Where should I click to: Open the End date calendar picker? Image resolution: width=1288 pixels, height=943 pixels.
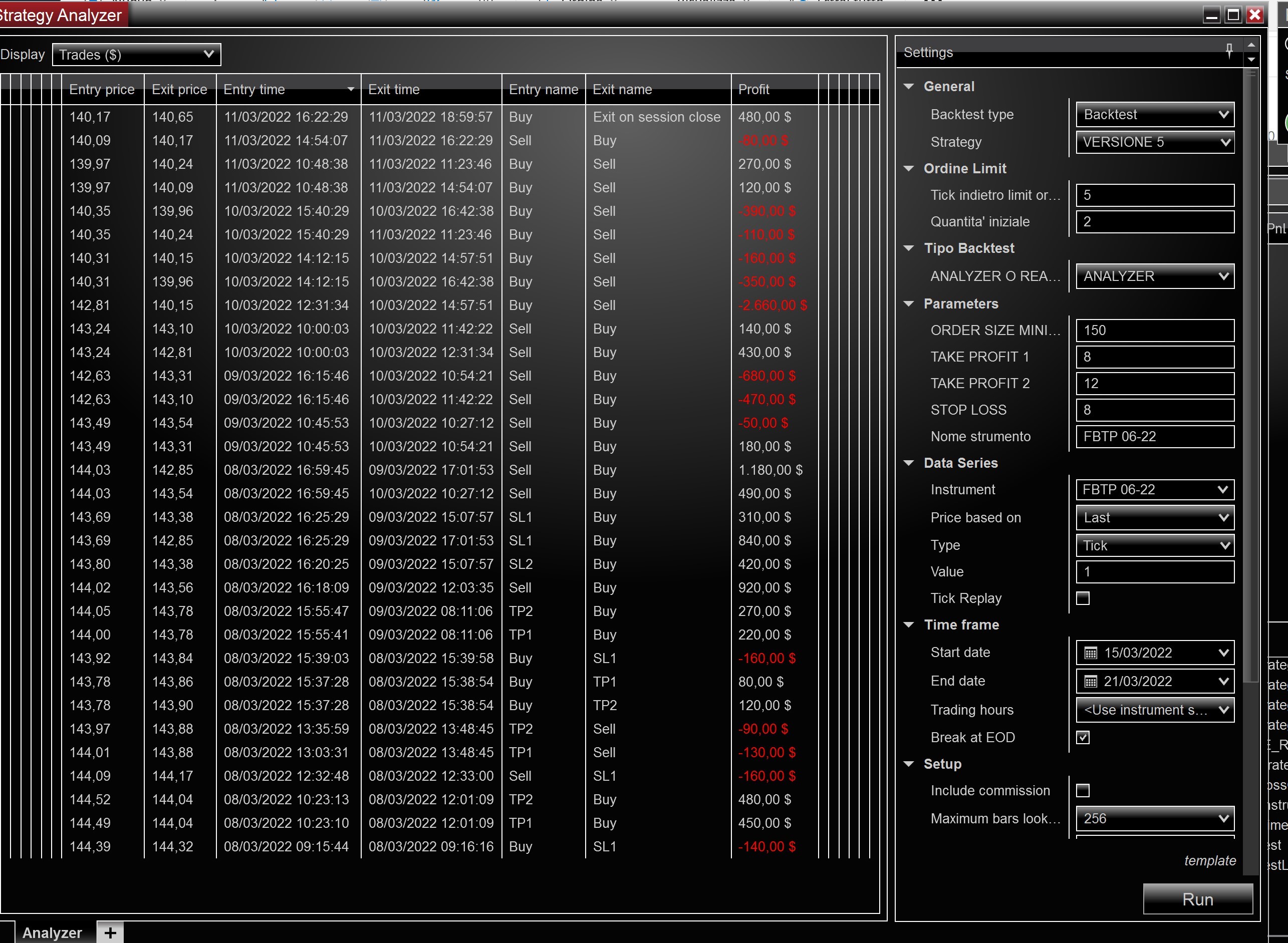coord(1222,681)
